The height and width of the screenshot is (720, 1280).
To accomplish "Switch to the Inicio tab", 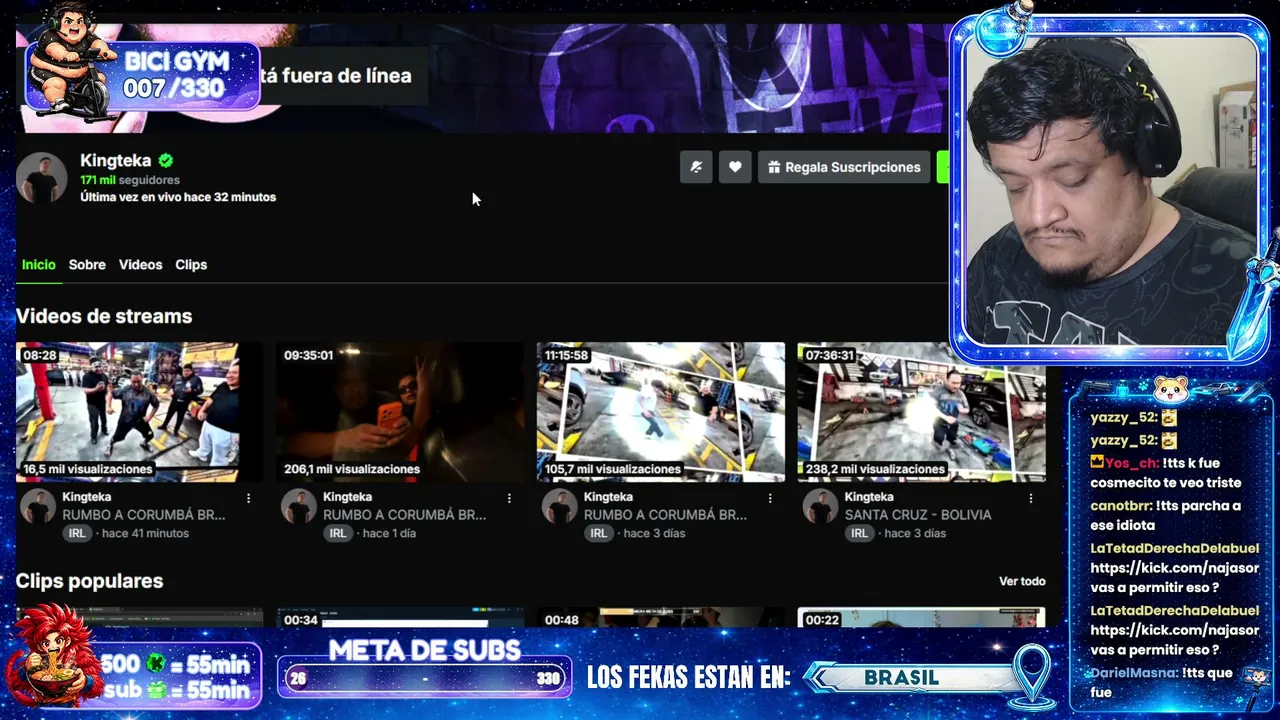I will (x=39, y=265).
